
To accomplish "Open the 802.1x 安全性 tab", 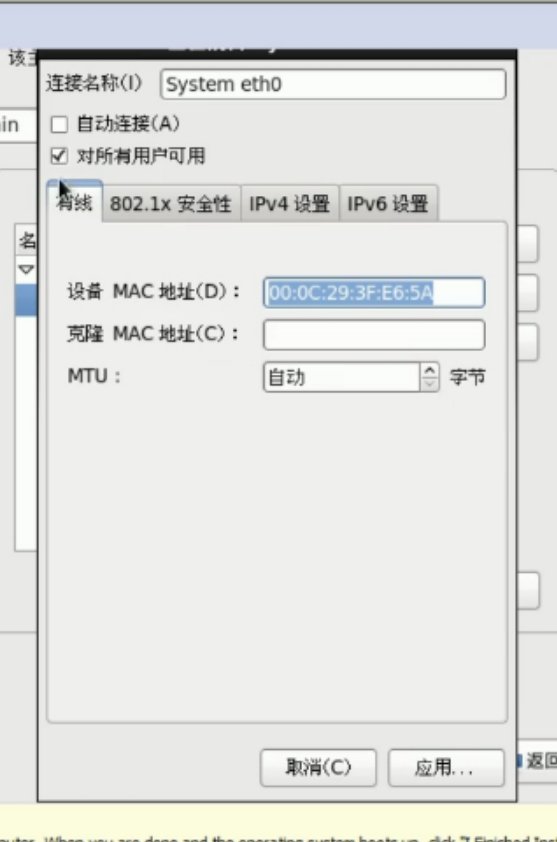I will 171,204.
